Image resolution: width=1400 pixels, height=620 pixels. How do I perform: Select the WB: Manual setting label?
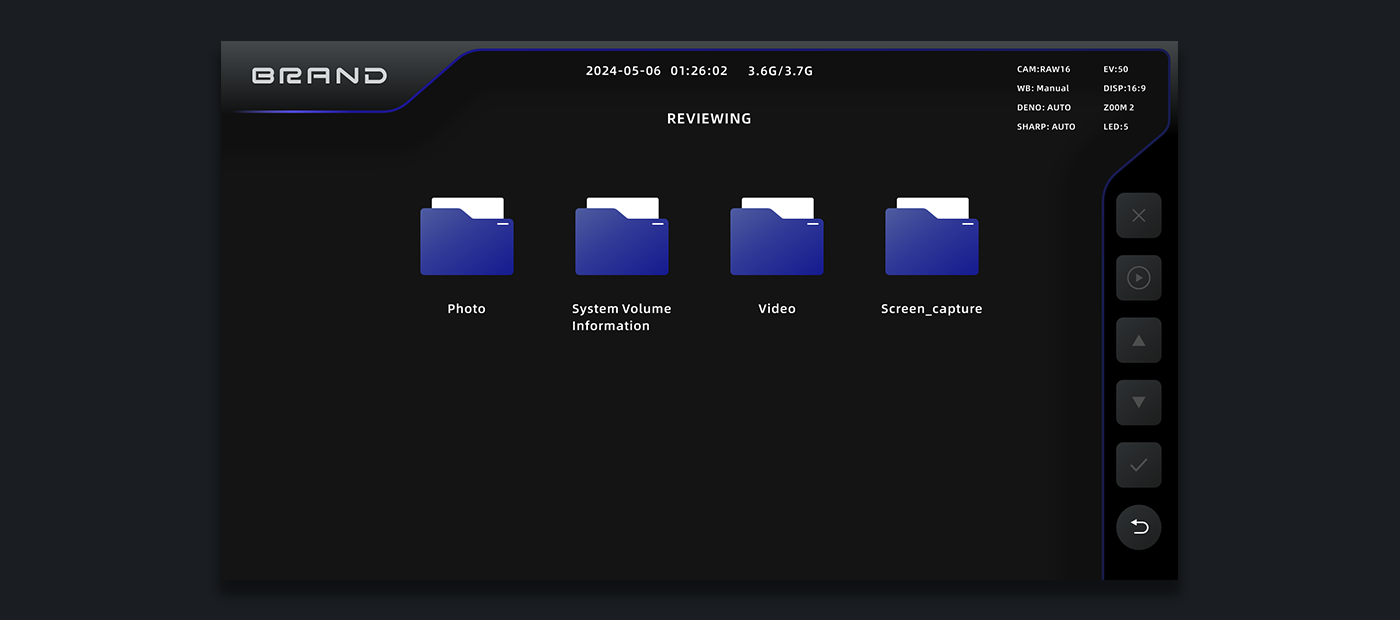tap(1043, 89)
